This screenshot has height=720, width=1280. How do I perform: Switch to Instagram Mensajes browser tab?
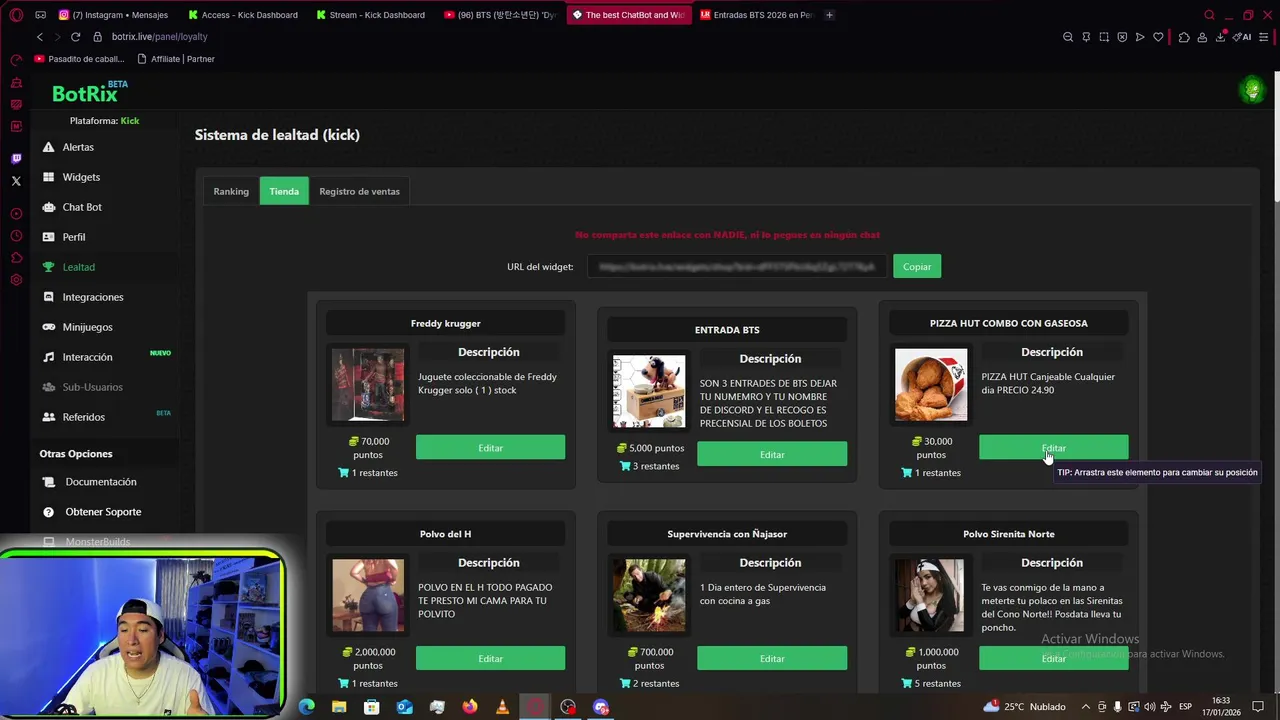[115, 15]
